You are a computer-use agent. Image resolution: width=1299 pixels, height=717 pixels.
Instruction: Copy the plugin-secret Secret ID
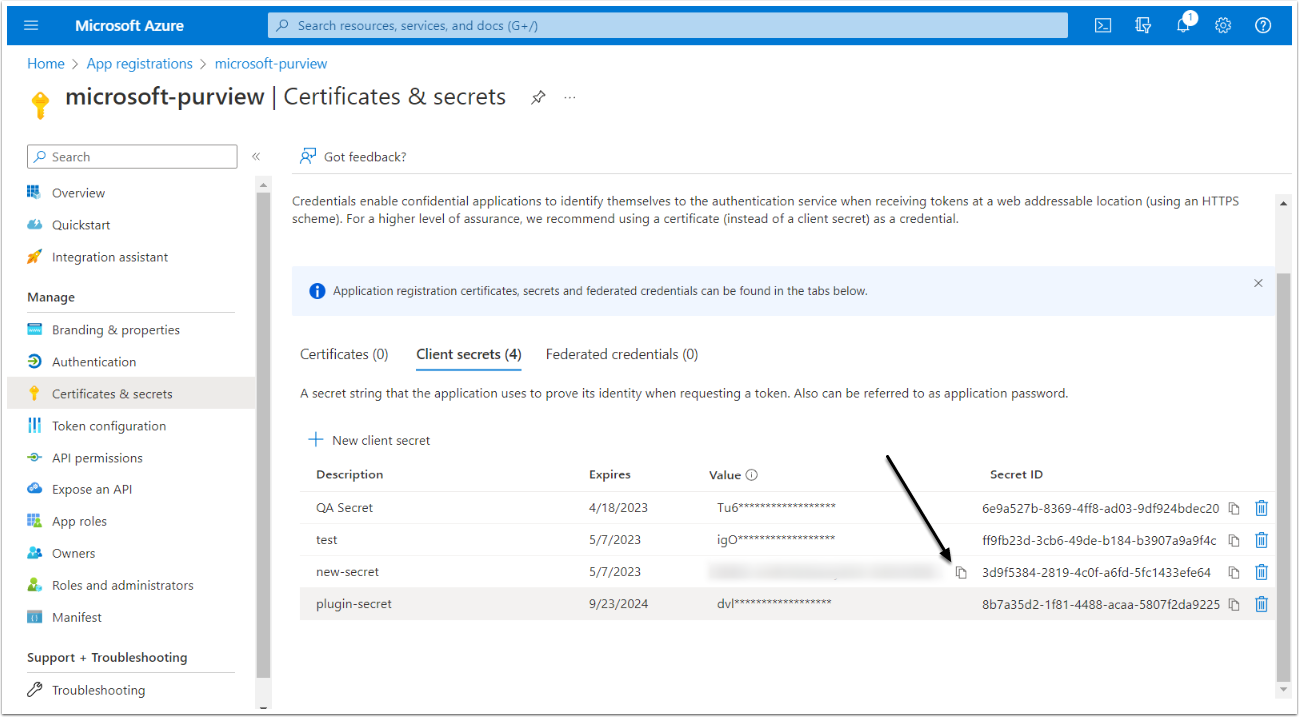click(1234, 604)
